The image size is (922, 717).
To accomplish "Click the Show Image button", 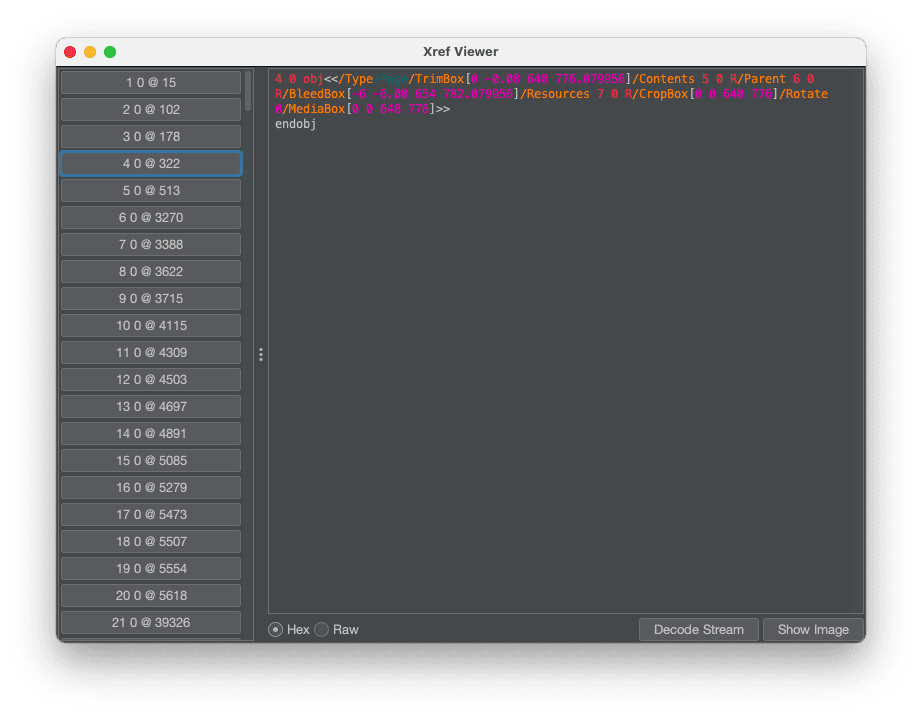I will pos(812,630).
